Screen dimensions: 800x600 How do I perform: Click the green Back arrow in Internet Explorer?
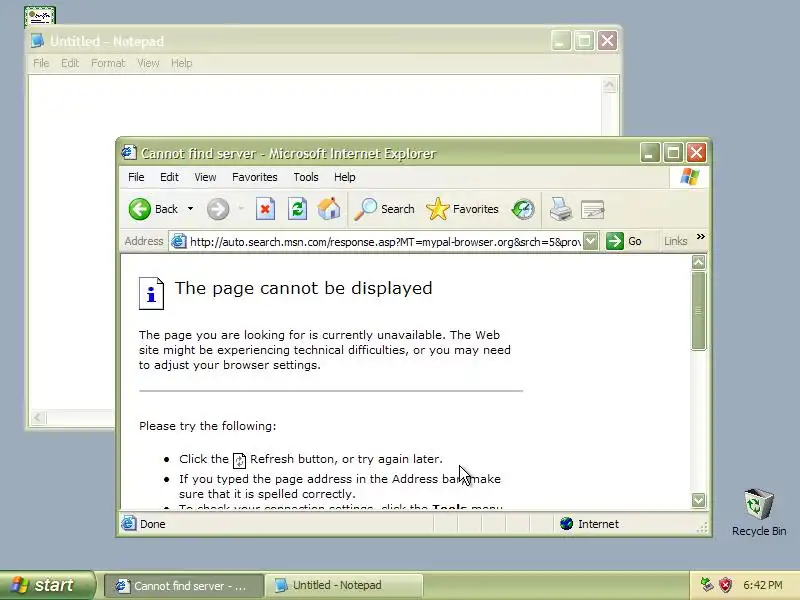pyautogui.click(x=139, y=209)
